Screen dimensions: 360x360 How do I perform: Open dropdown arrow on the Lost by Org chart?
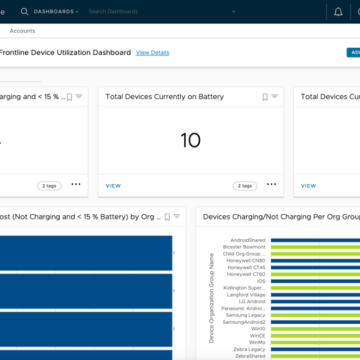point(177,216)
